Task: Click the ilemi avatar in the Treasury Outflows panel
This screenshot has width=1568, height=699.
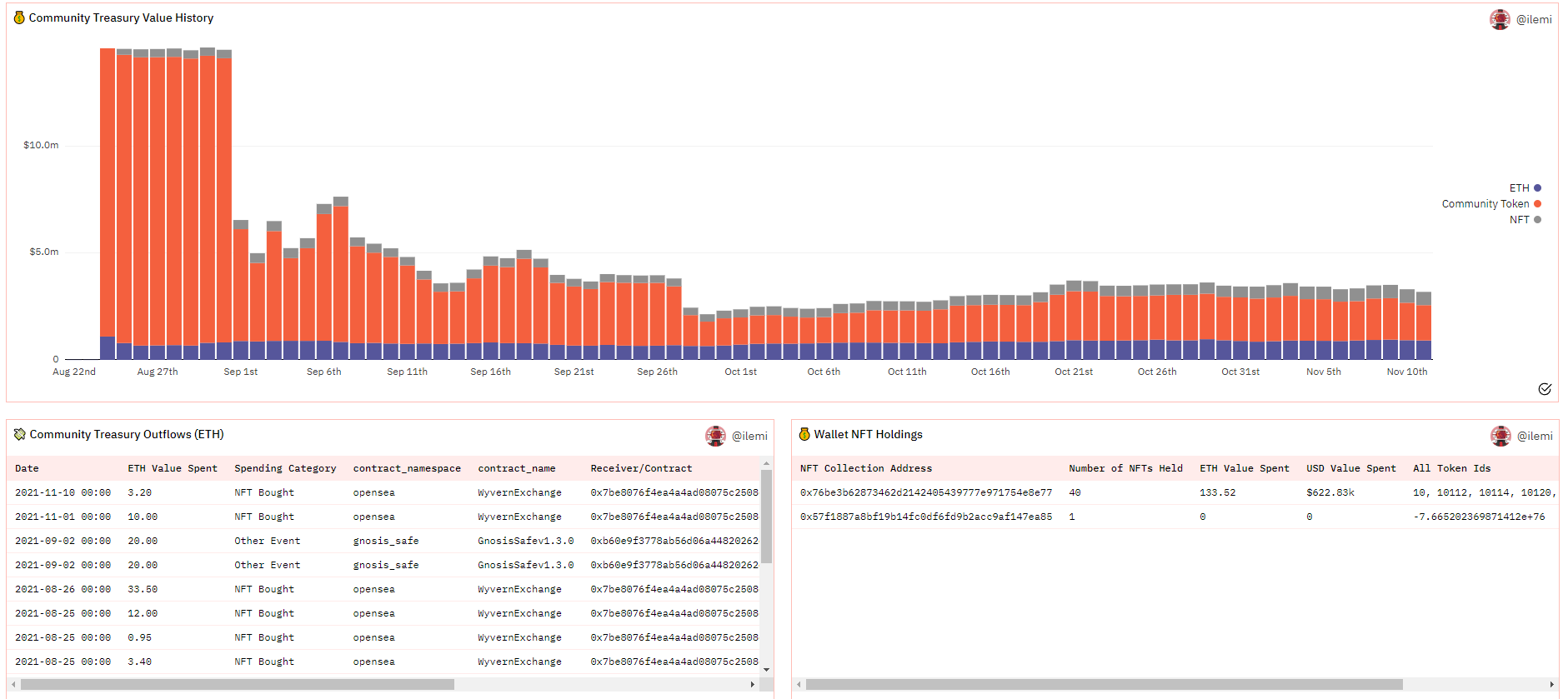Action: point(715,436)
